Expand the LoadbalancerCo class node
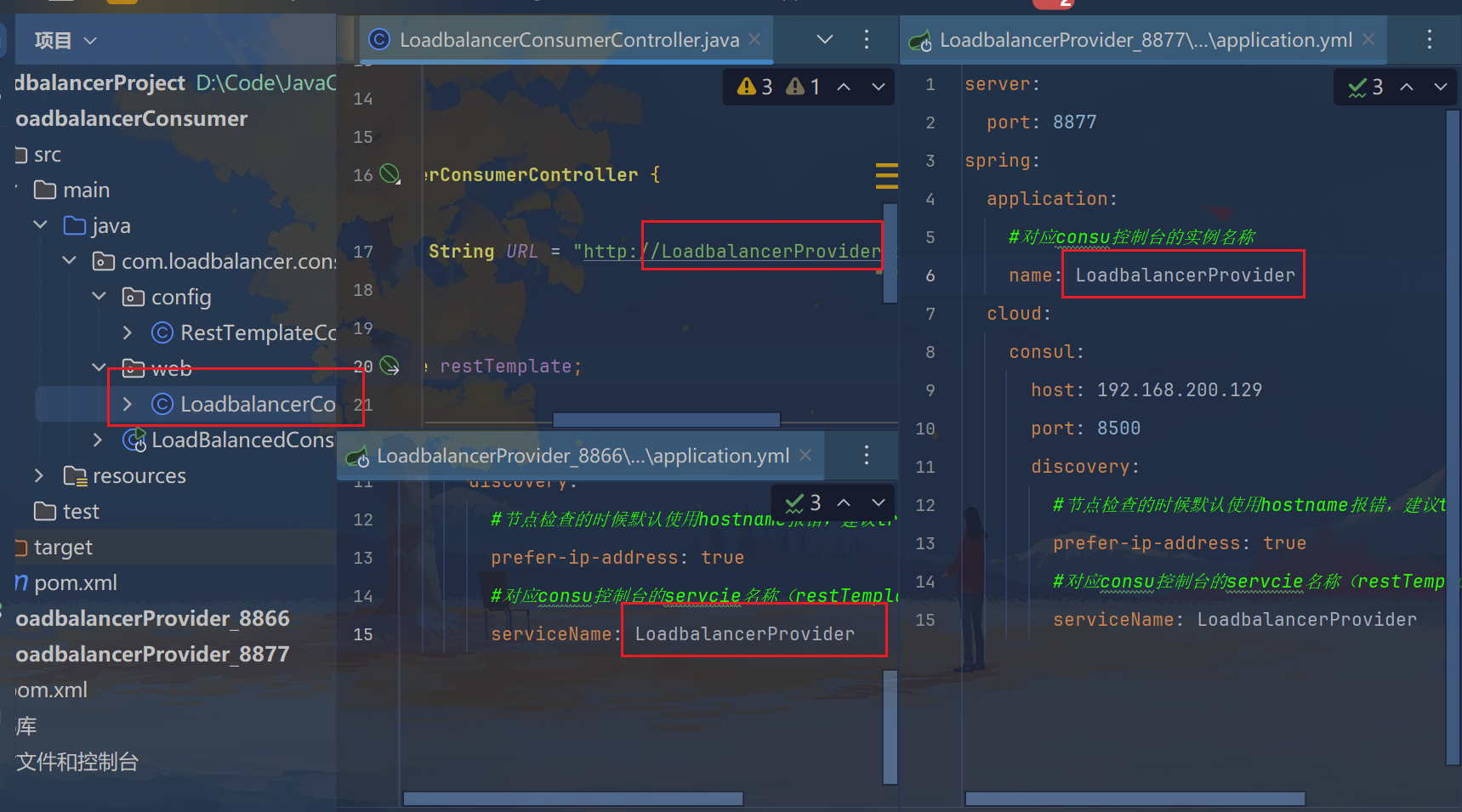The width and height of the screenshot is (1462, 812). click(x=128, y=404)
